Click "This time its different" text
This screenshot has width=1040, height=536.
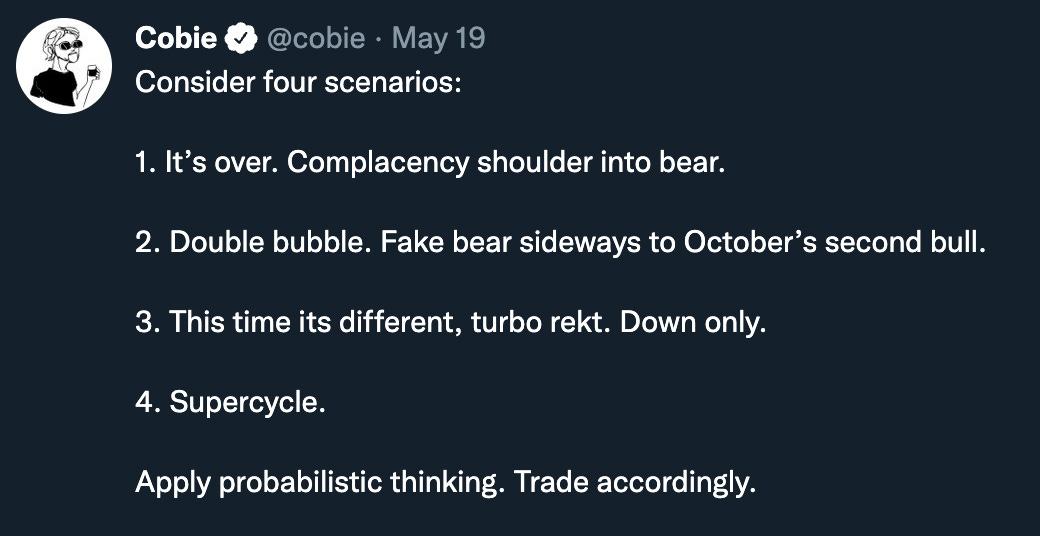tap(309, 321)
